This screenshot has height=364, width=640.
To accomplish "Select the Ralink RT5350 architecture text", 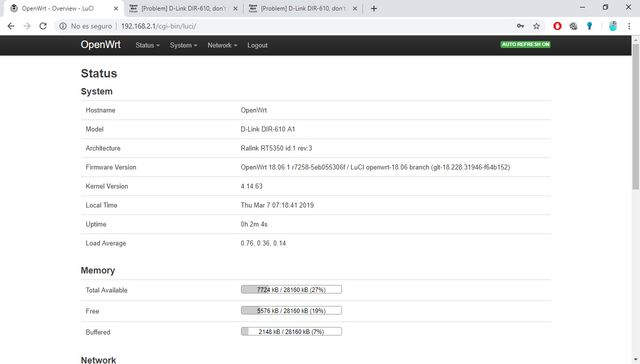I will pyautogui.click(x=276, y=148).
